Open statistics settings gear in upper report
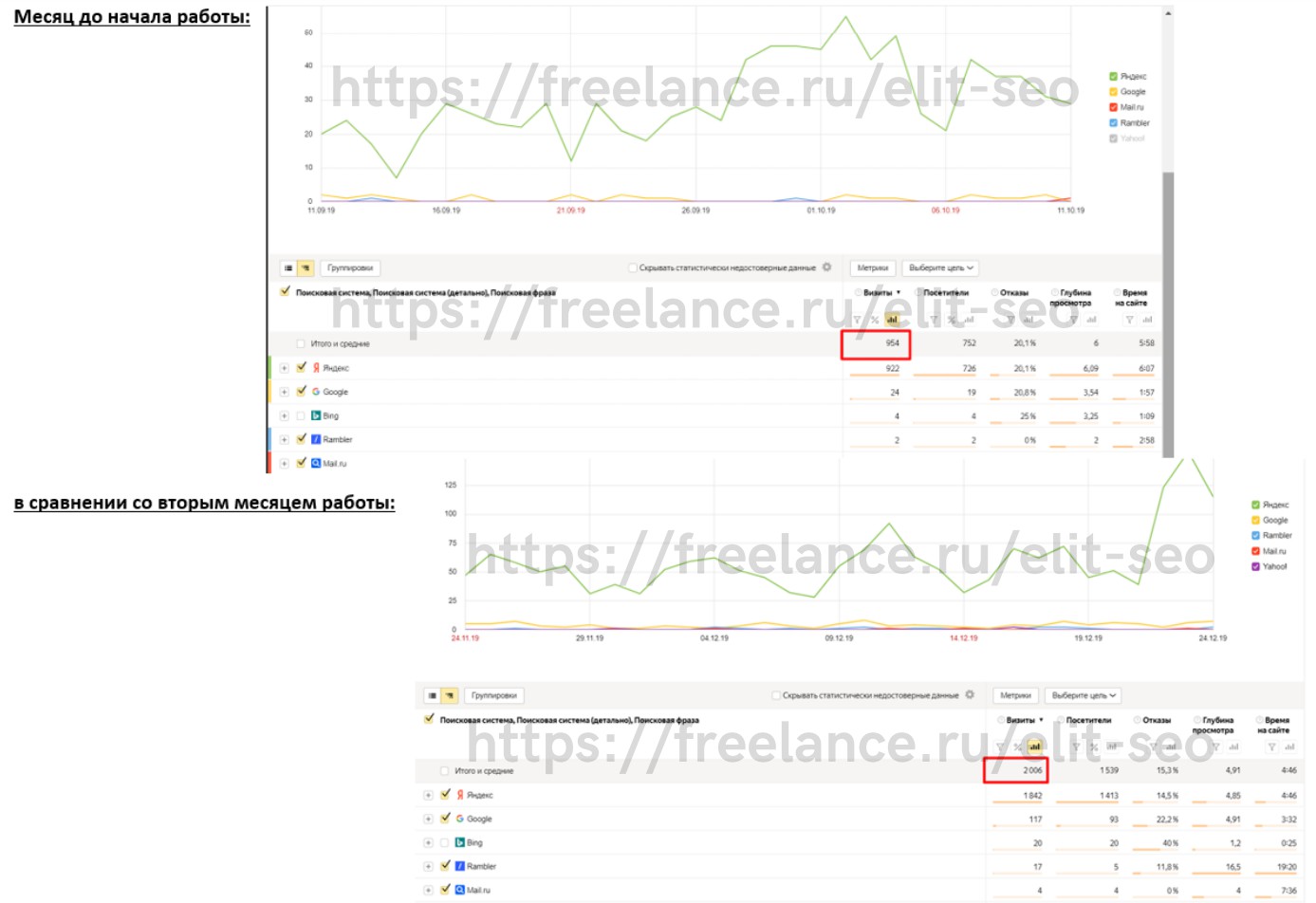The image size is (1316, 903). pos(827,267)
